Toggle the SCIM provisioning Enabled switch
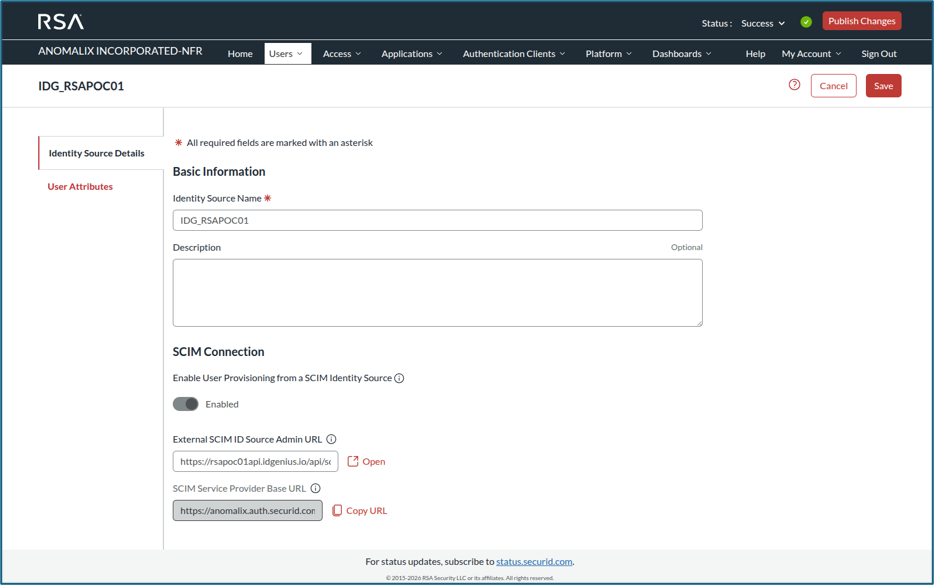Screen dimensions: 934x585 185,404
